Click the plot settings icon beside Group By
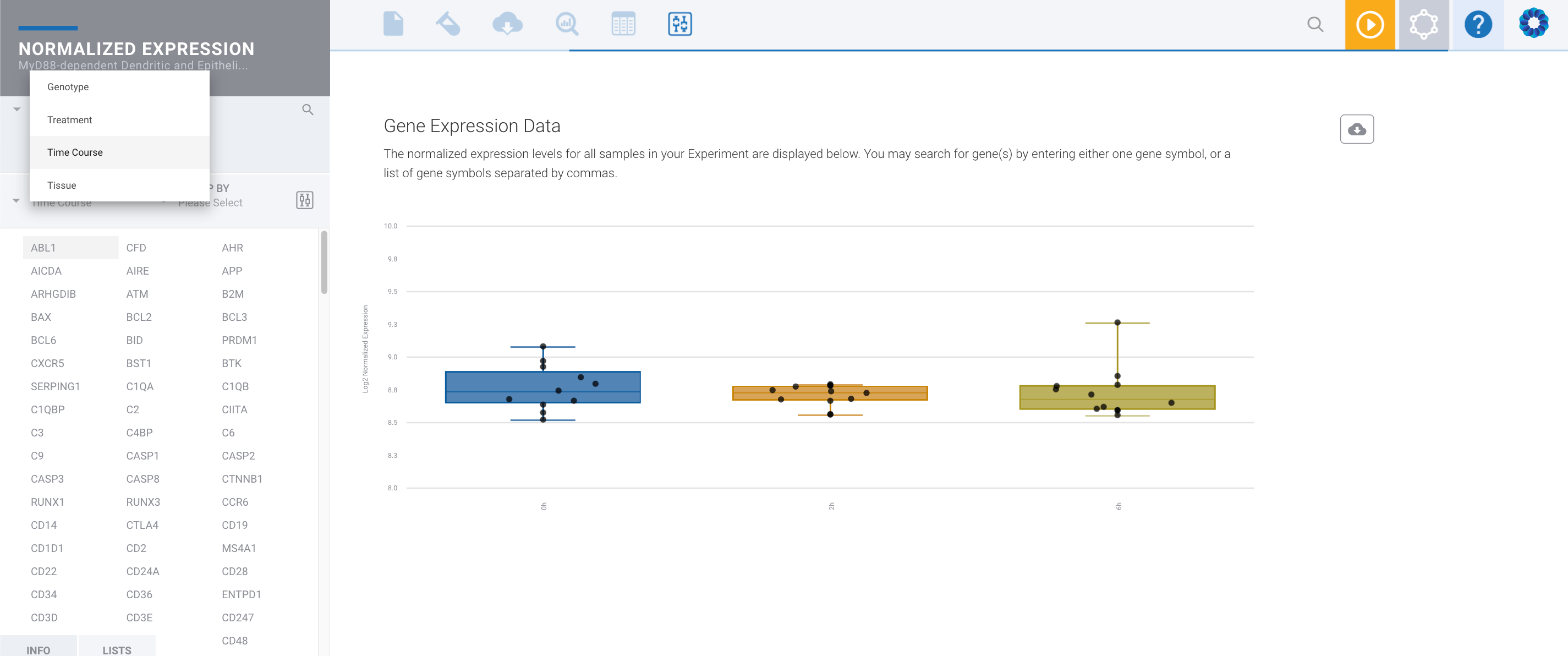This screenshot has width=1568, height=656. point(305,200)
